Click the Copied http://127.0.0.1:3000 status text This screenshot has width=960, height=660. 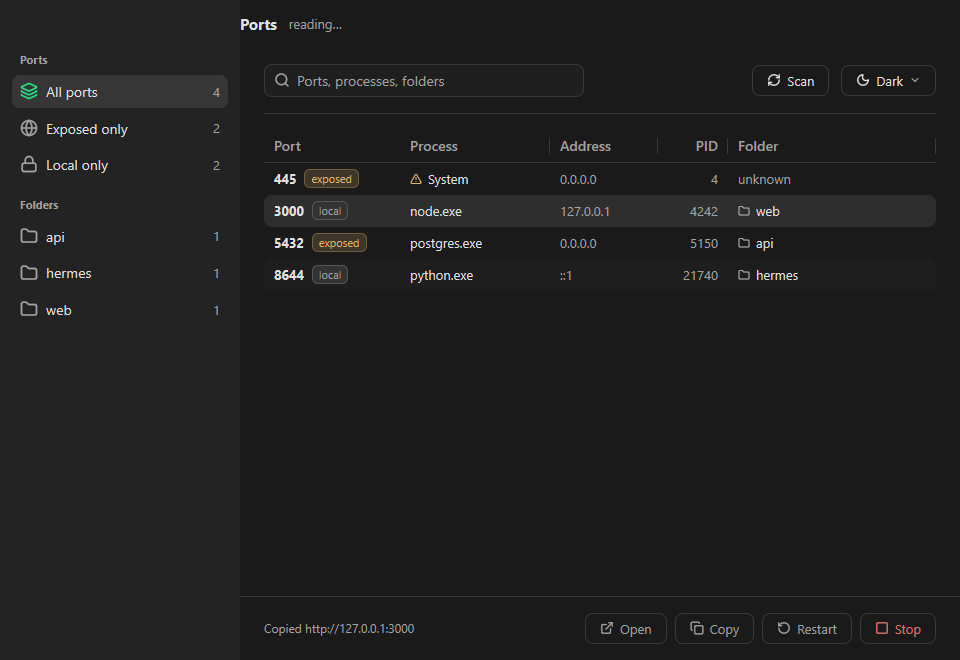coord(339,629)
